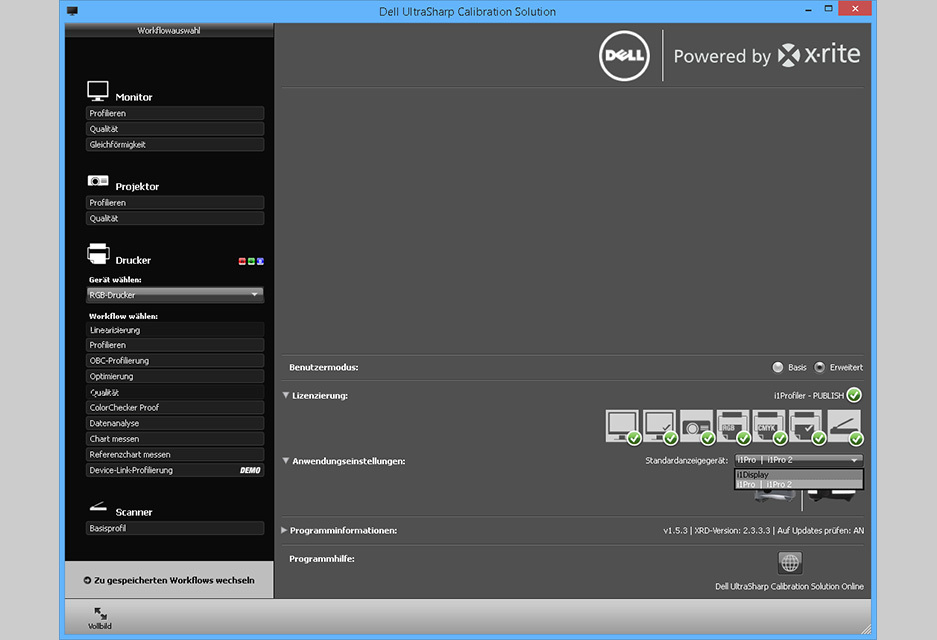937x640 pixels.
Task: Select the projector license icon
Action: pyautogui.click(x=697, y=426)
